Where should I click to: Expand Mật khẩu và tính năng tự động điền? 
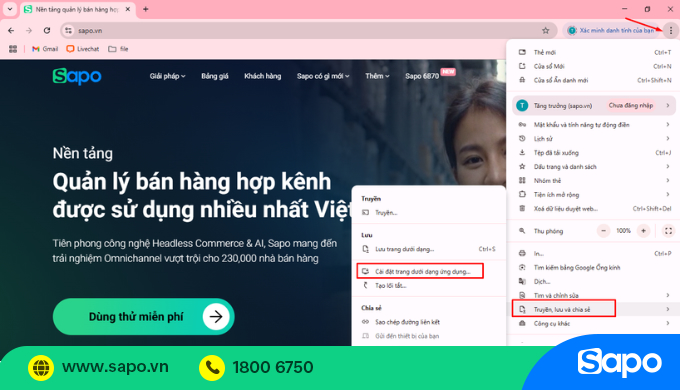593,125
